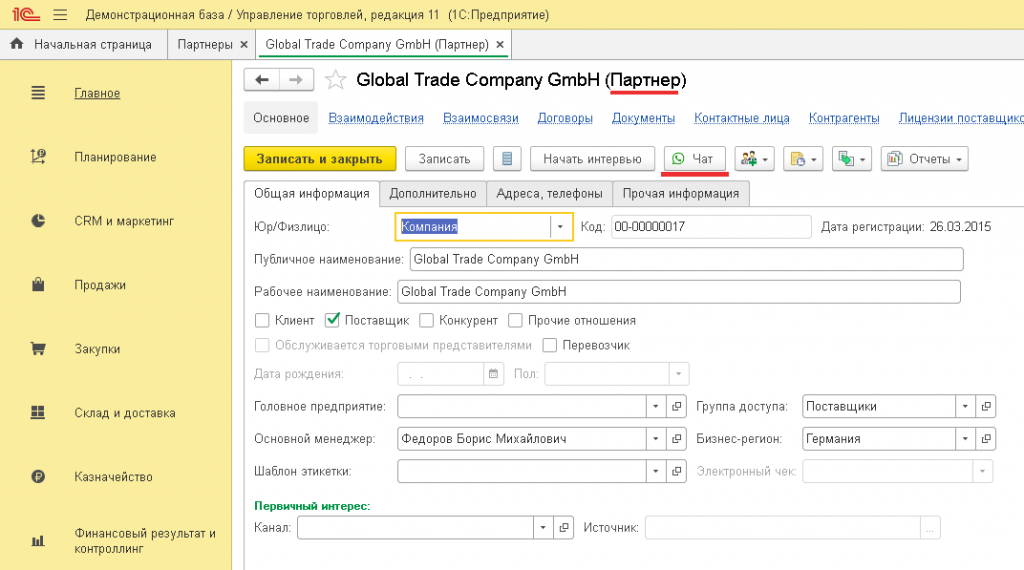Click the Начать интервью button
This screenshot has height=570, width=1024.
point(592,159)
